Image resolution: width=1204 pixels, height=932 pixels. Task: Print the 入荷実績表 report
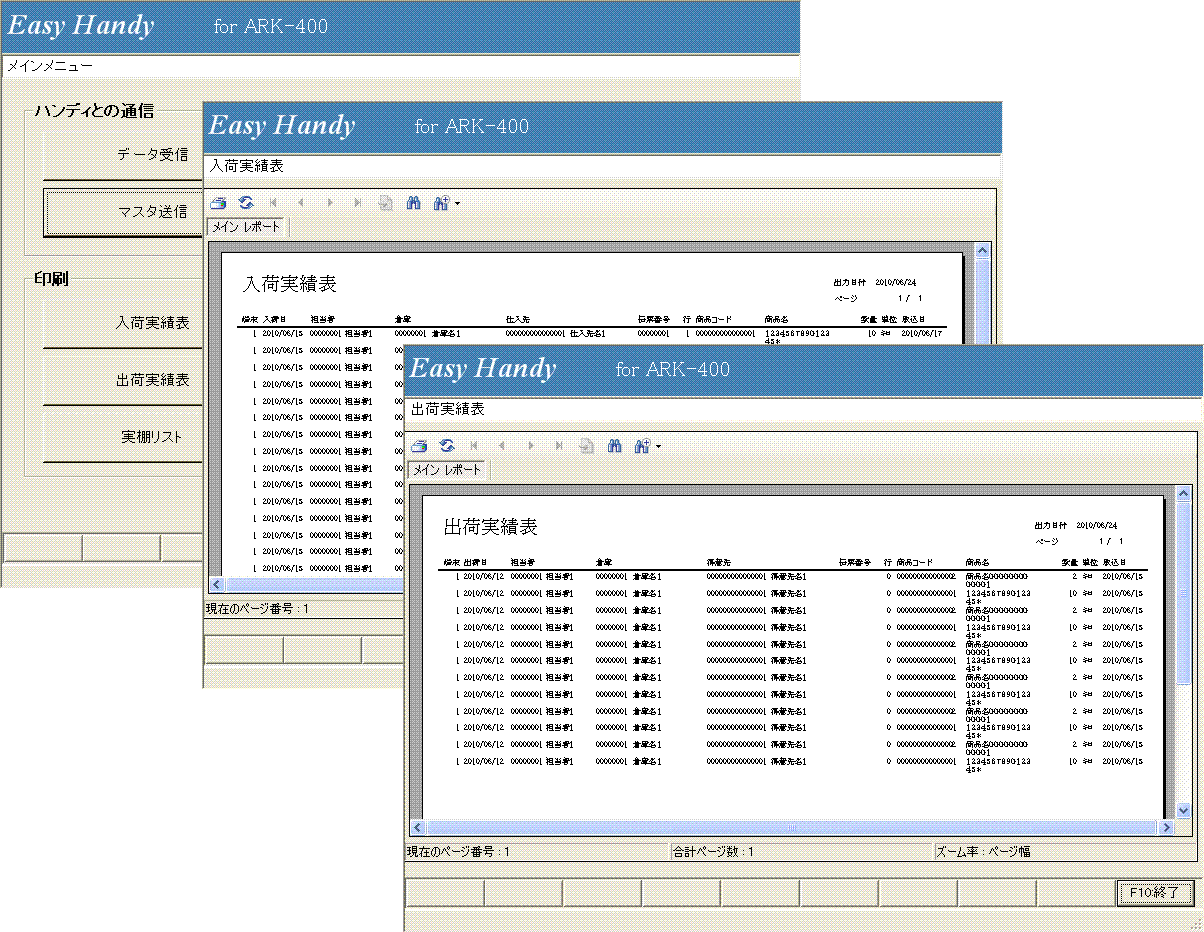219,203
